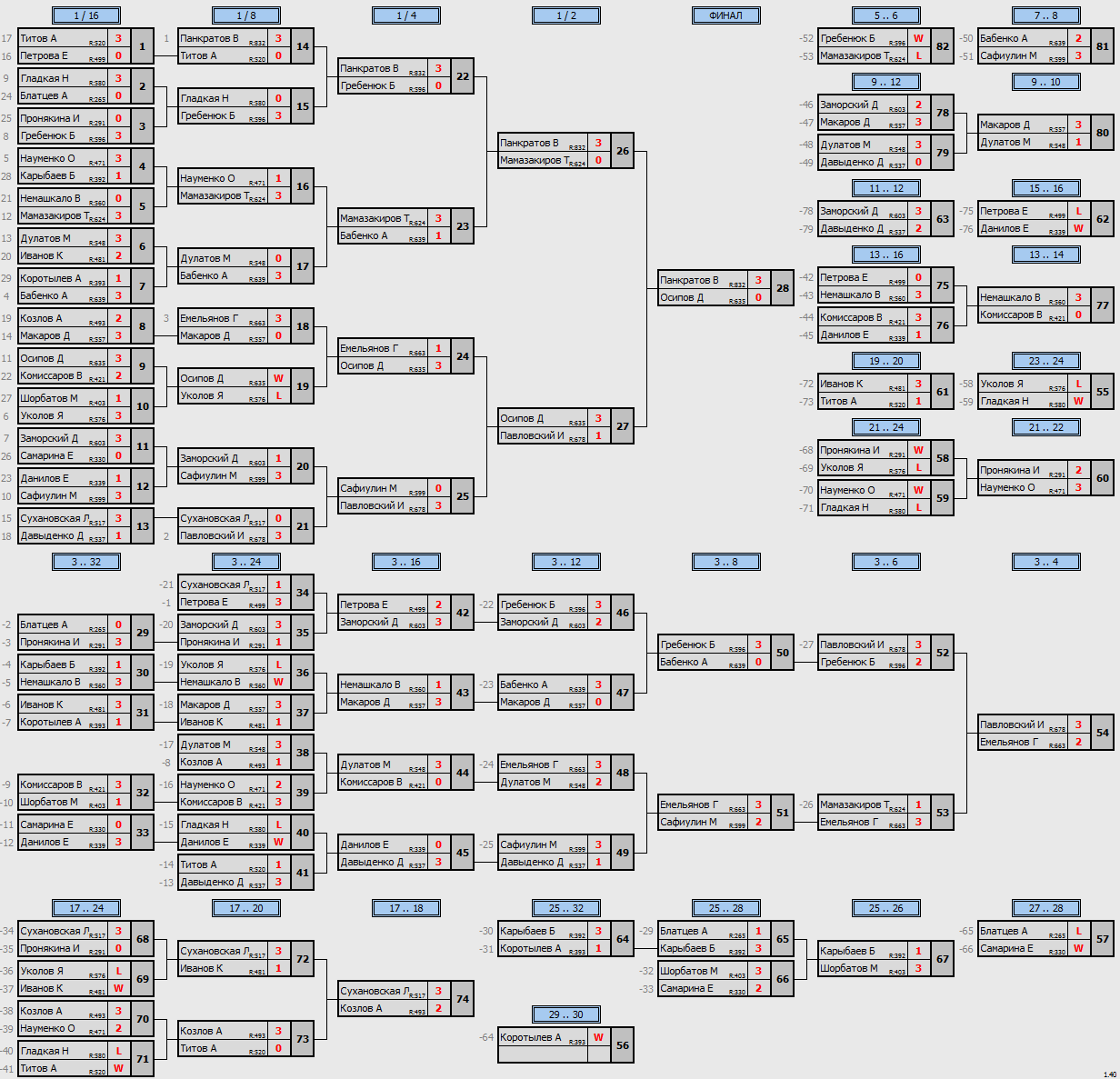
Task: Select "Коротылев А" in match 56
Action: tap(530, 1037)
